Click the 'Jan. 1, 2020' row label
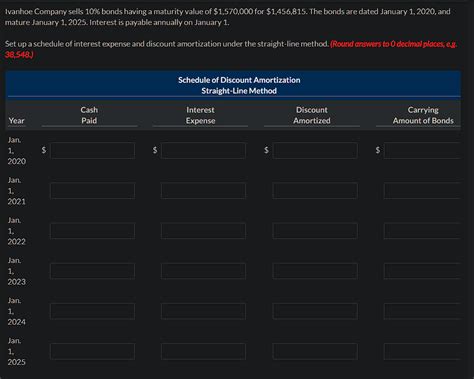 click(17, 150)
